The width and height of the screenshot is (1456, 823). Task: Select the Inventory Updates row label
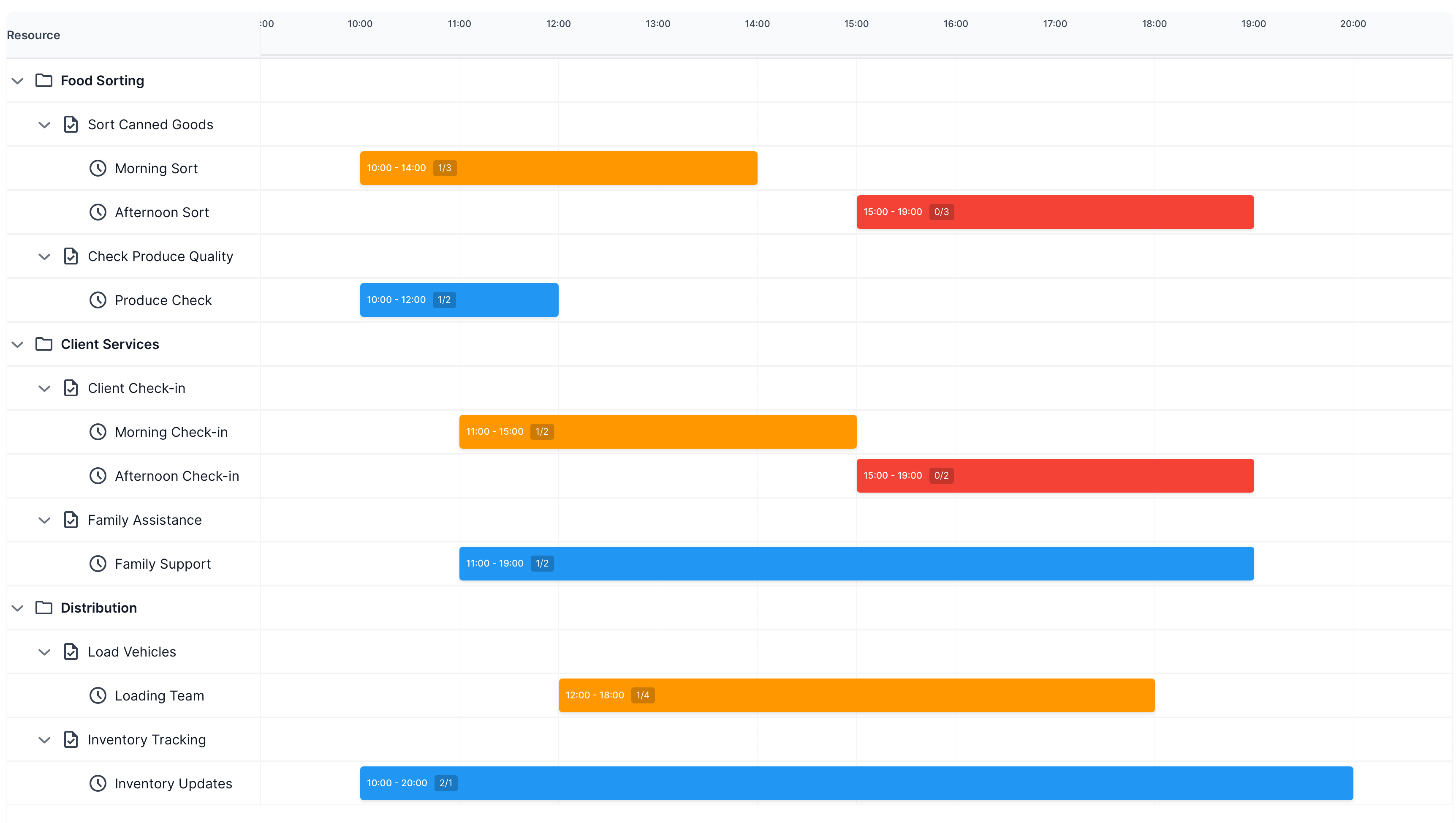pos(173,783)
